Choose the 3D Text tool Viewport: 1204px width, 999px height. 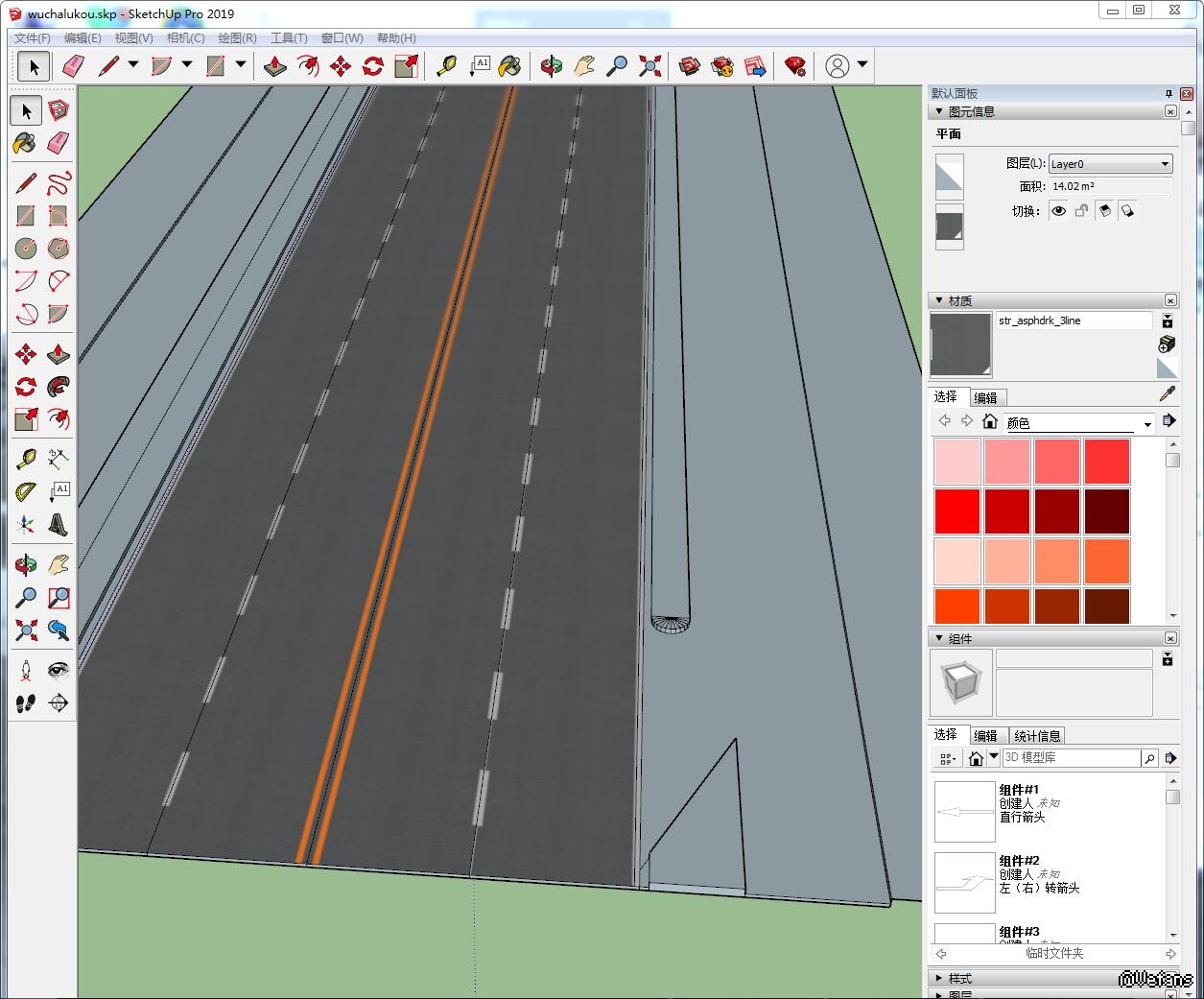pos(59,525)
